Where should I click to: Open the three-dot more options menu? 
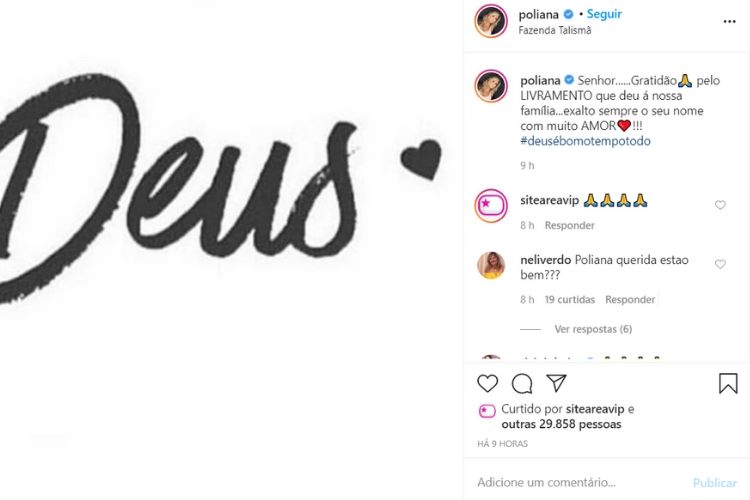pyautogui.click(x=729, y=22)
